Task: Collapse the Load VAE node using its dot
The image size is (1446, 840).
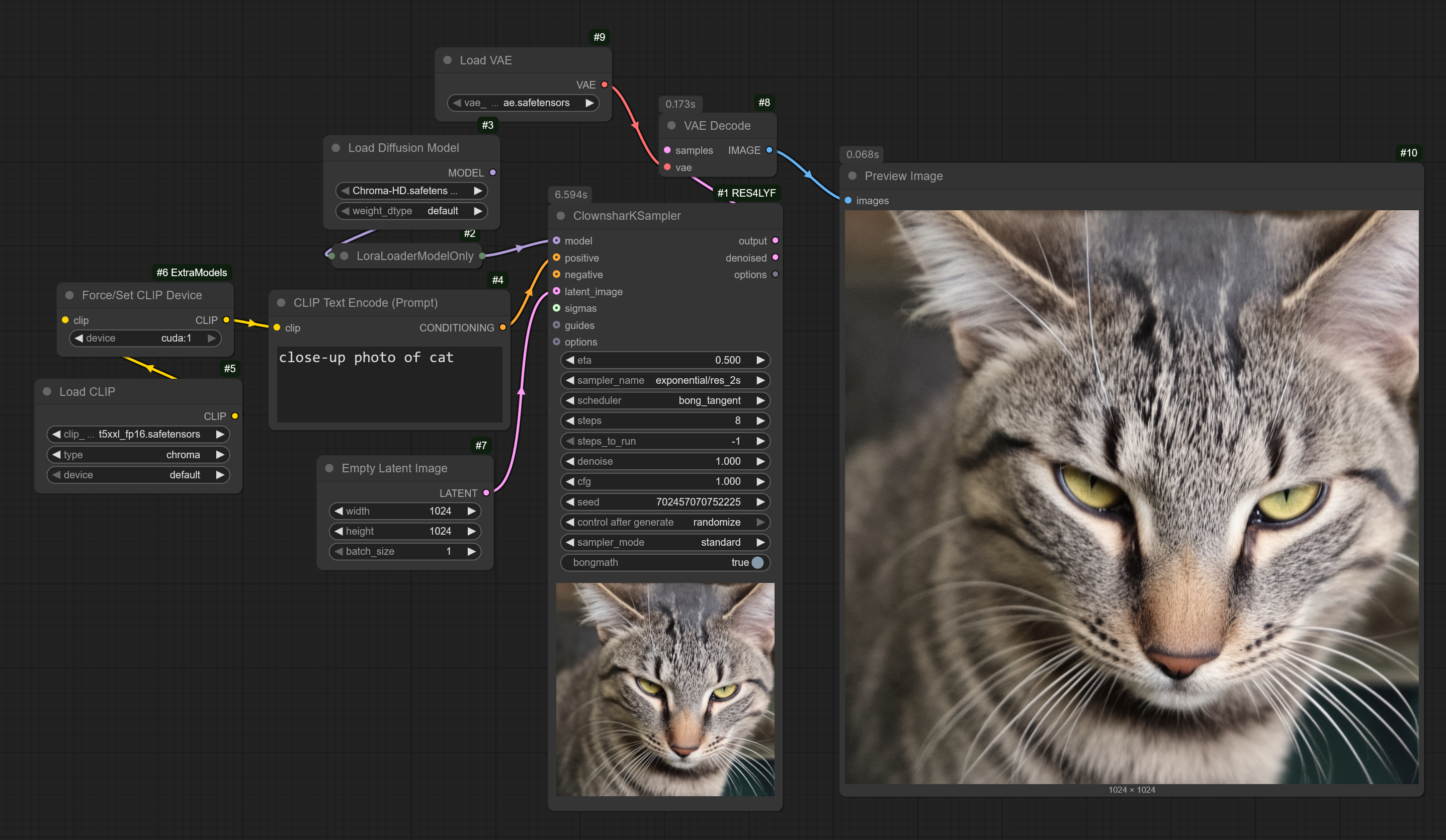Action: pyautogui.click(x=448, y=60)
